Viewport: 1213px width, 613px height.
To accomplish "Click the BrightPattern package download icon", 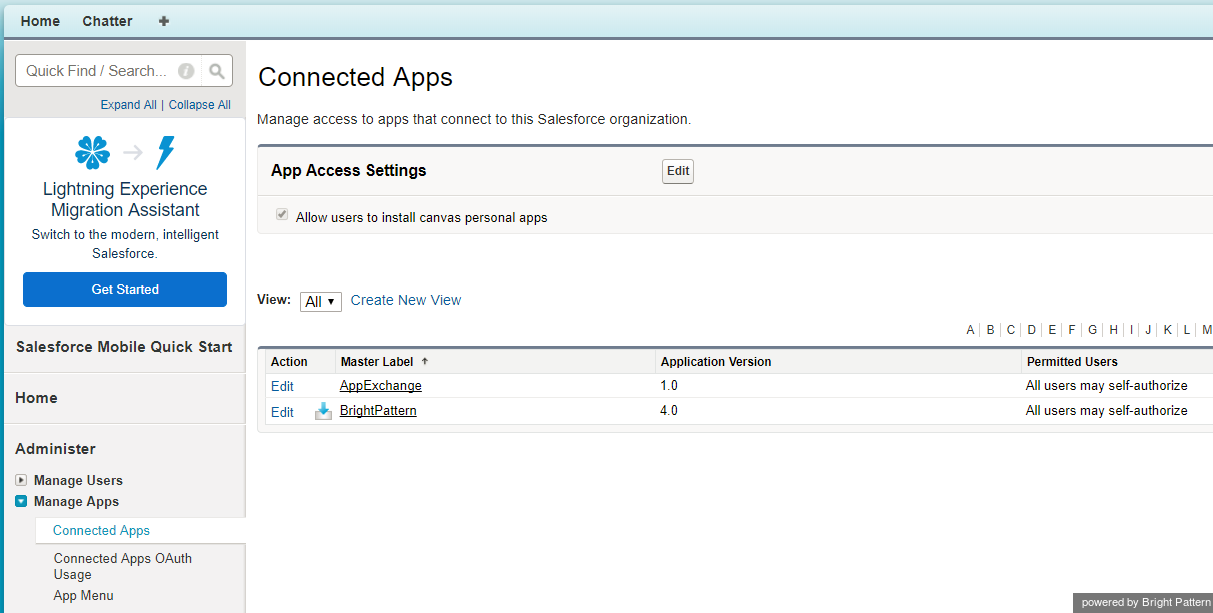I will point(323,411).
